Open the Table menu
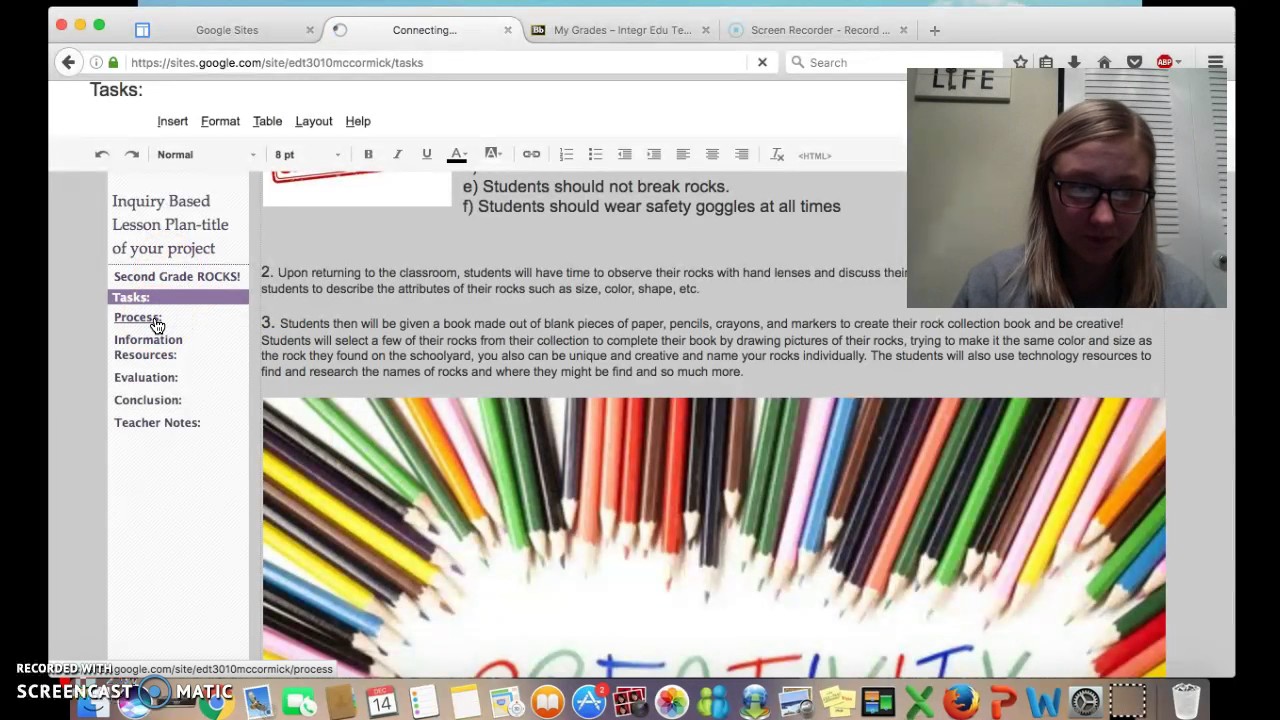The width and height of the screenshot is (1280, 720). coord(267,121)
